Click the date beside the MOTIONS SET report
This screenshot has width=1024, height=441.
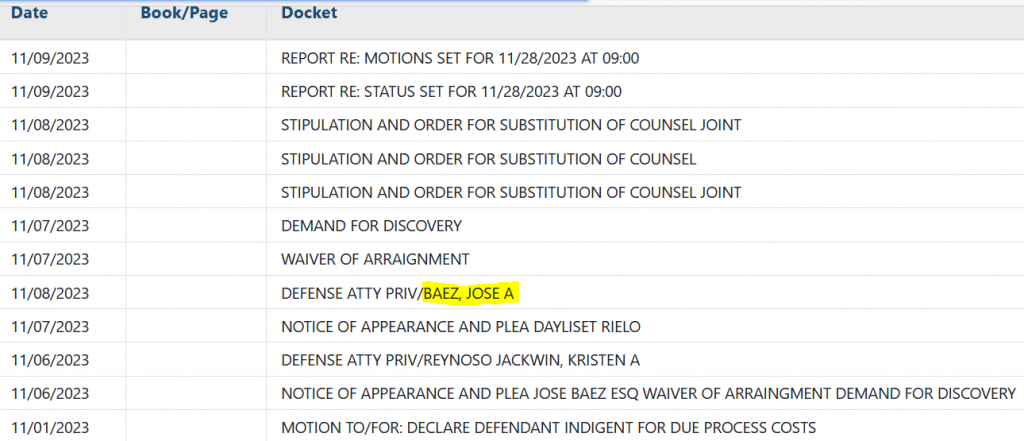[50, 58]
